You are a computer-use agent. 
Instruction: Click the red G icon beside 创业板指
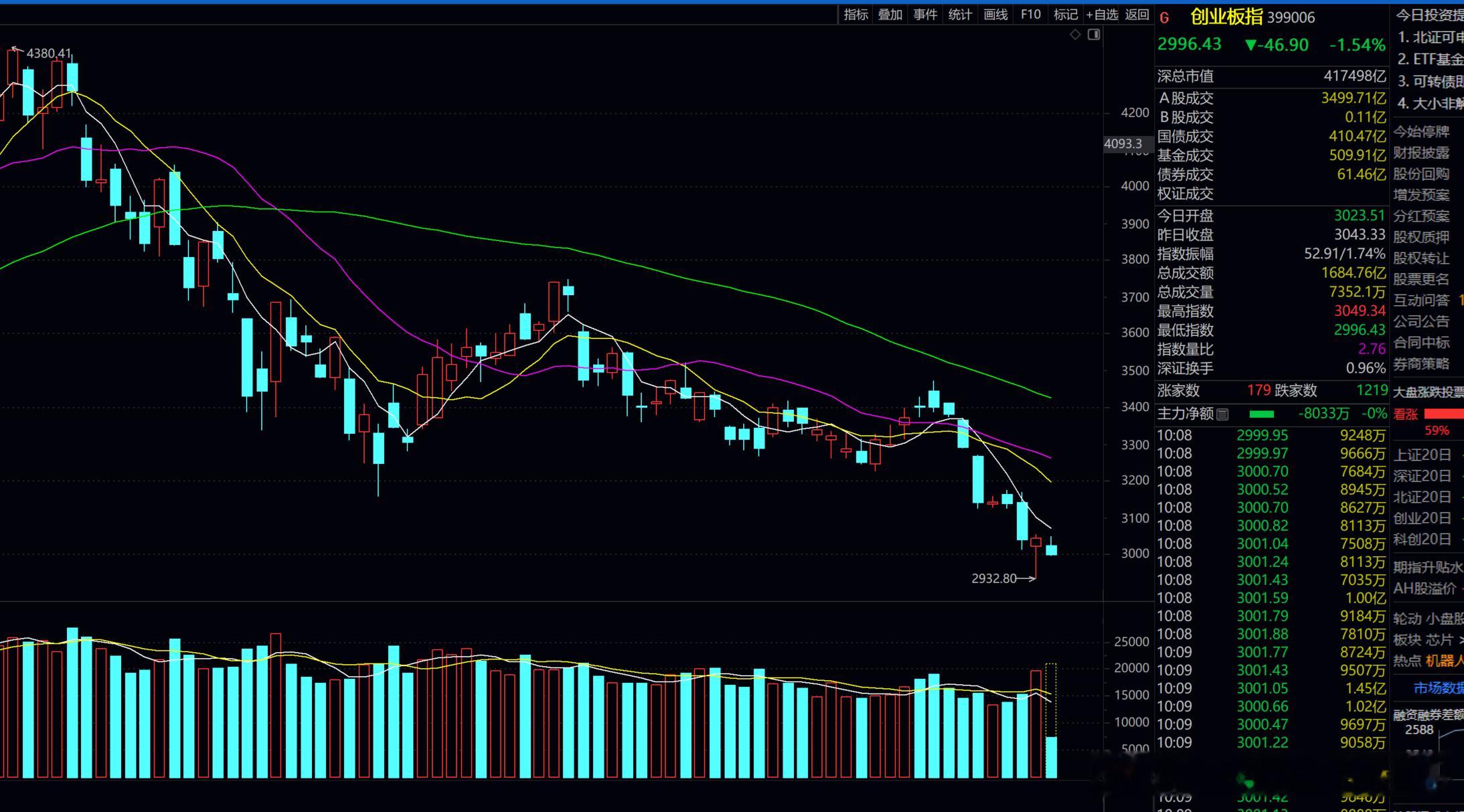1164,18
